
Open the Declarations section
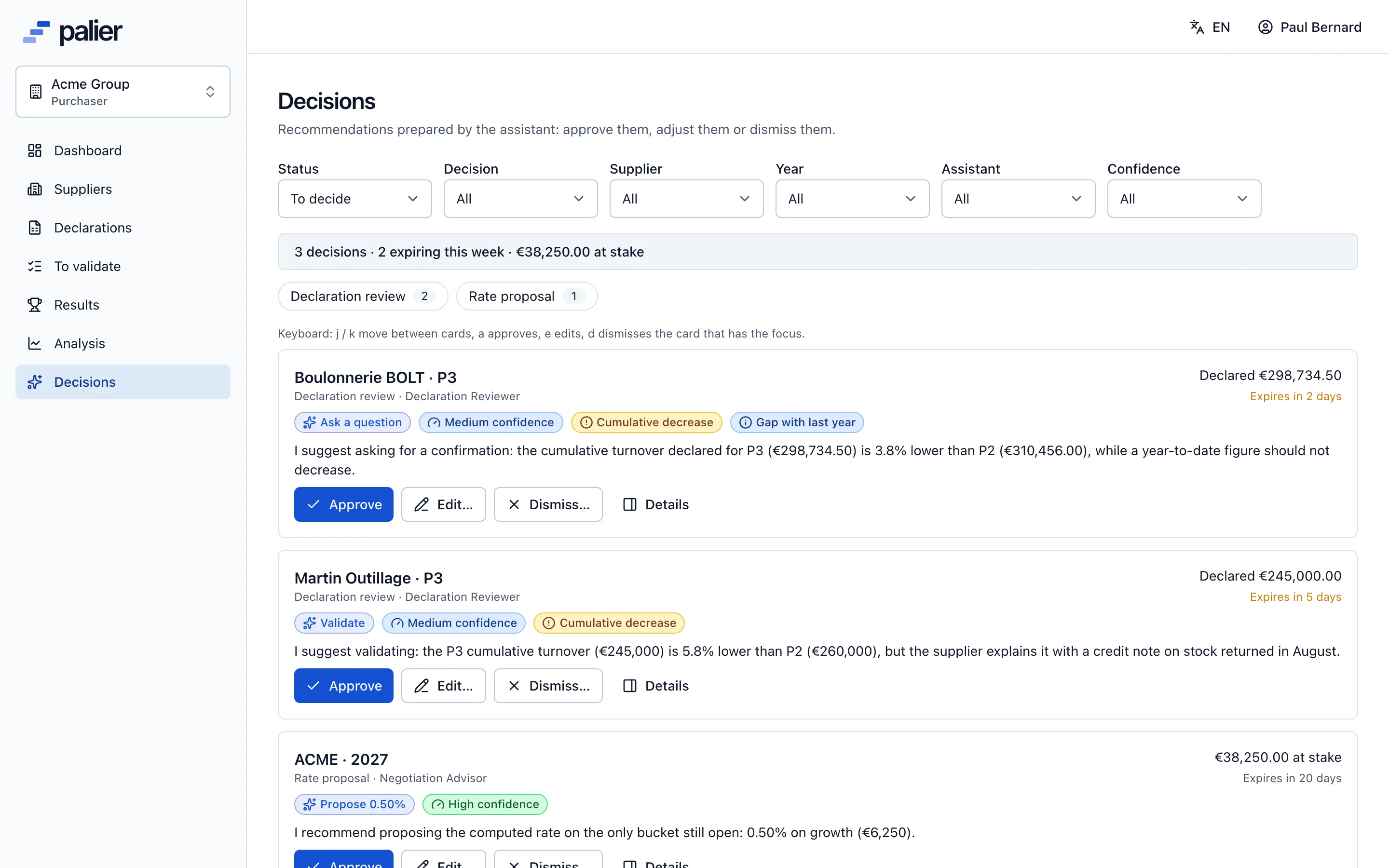pos(123,227)
